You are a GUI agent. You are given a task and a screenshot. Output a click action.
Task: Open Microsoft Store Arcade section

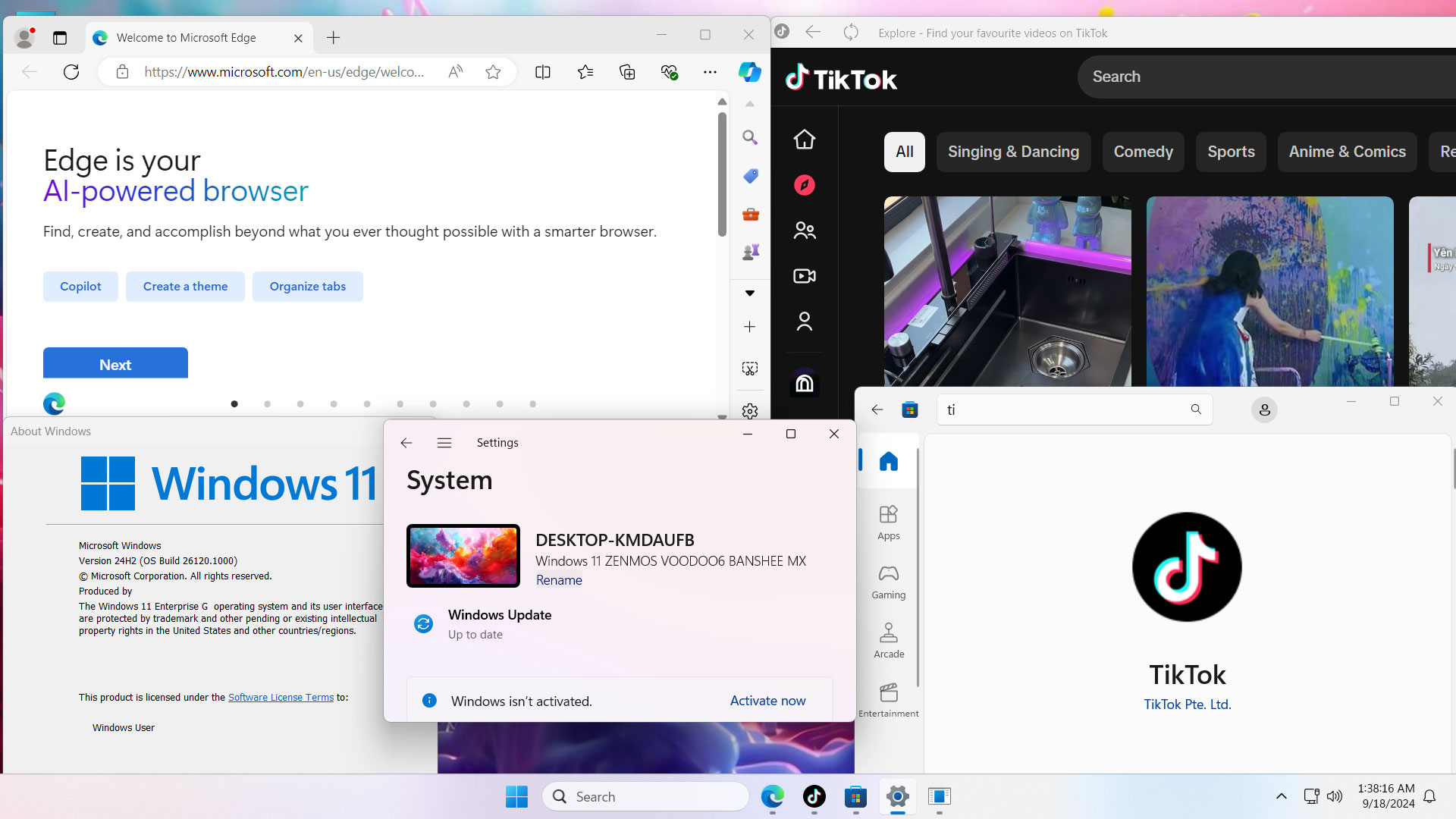889,641
